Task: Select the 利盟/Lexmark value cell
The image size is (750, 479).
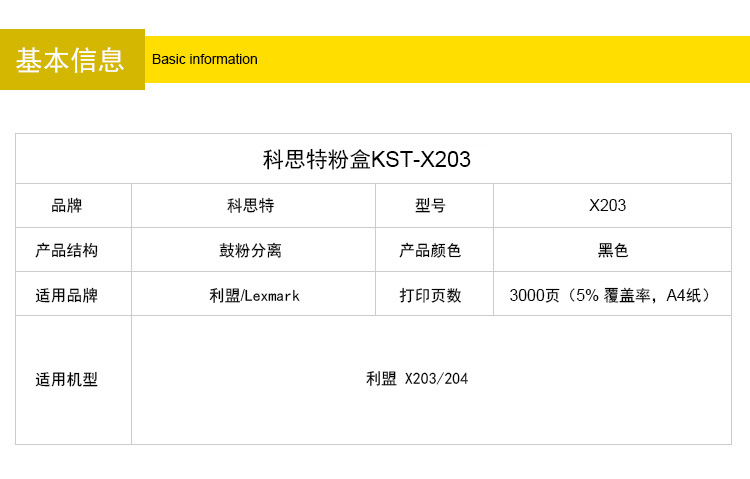Action: point(254,295)
